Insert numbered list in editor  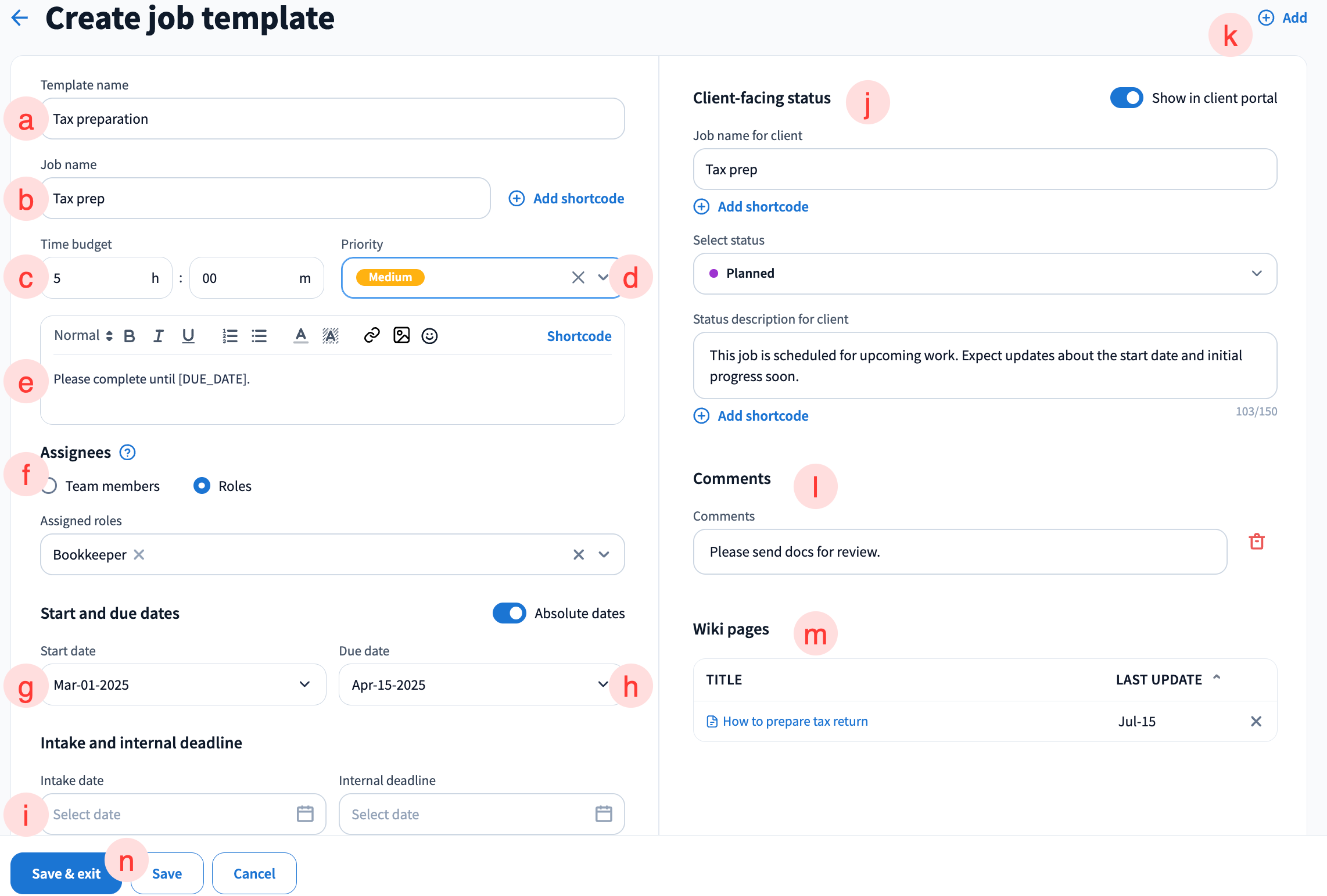(x=230, y=336)
